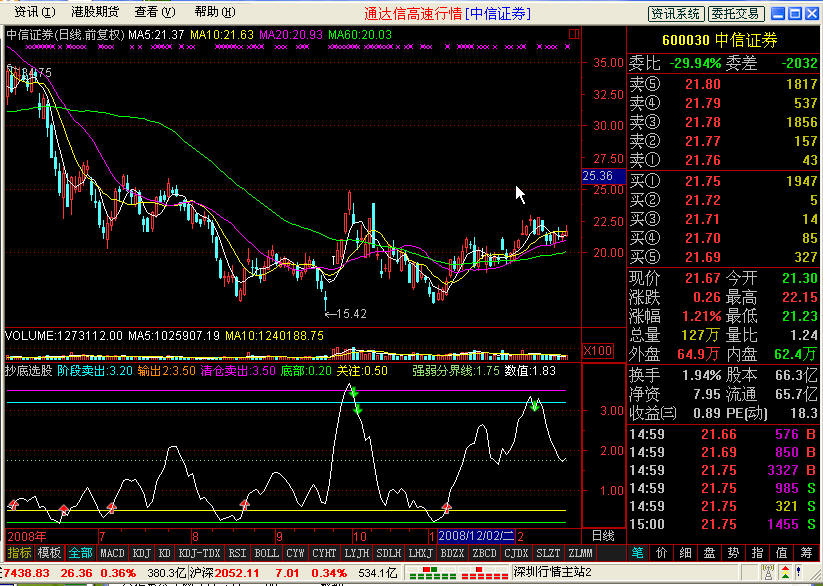Screen dimensions: 823x586
Task: Switch to the RSI indicator
Action: coord(238,553)
